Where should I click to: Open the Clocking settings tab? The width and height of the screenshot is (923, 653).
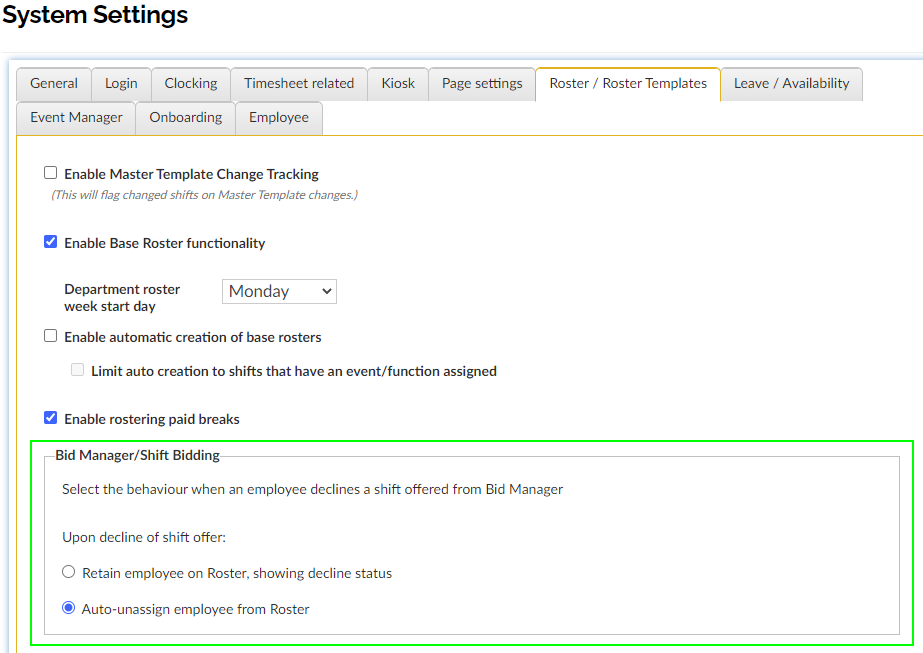[x=191, y=84]
